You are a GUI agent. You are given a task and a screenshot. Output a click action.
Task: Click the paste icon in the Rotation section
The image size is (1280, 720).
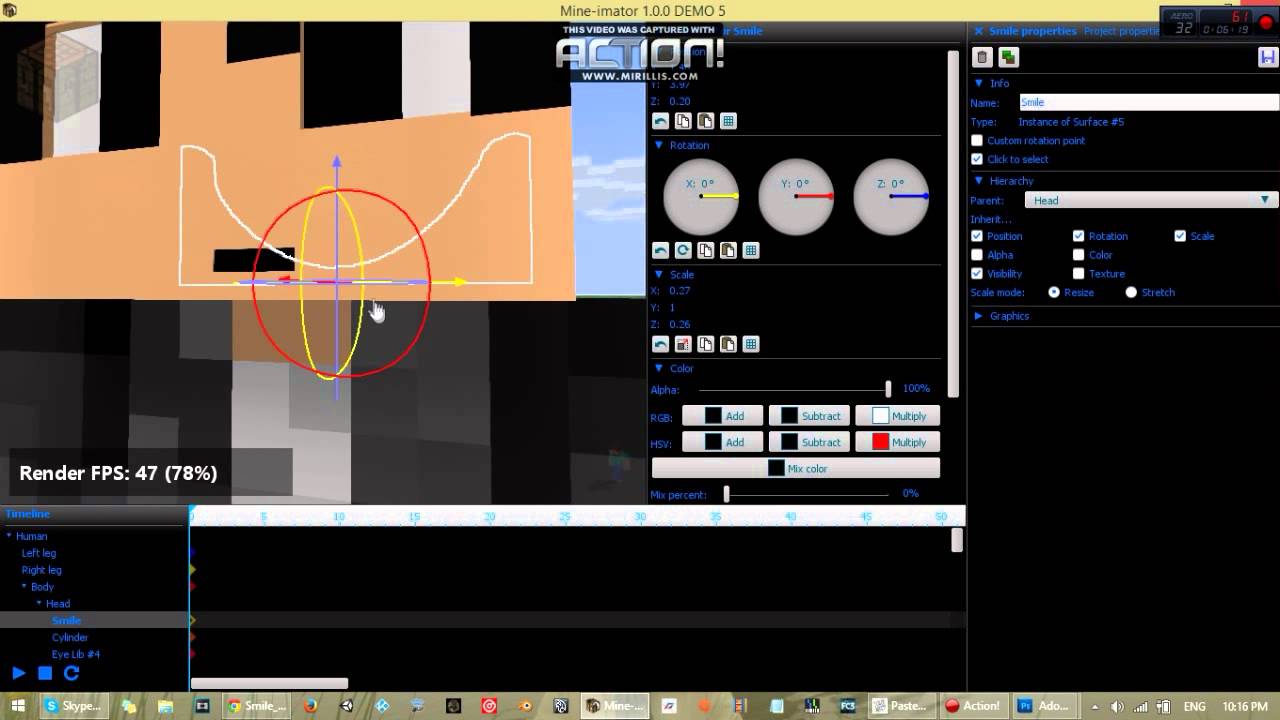(x=728, y=251)
